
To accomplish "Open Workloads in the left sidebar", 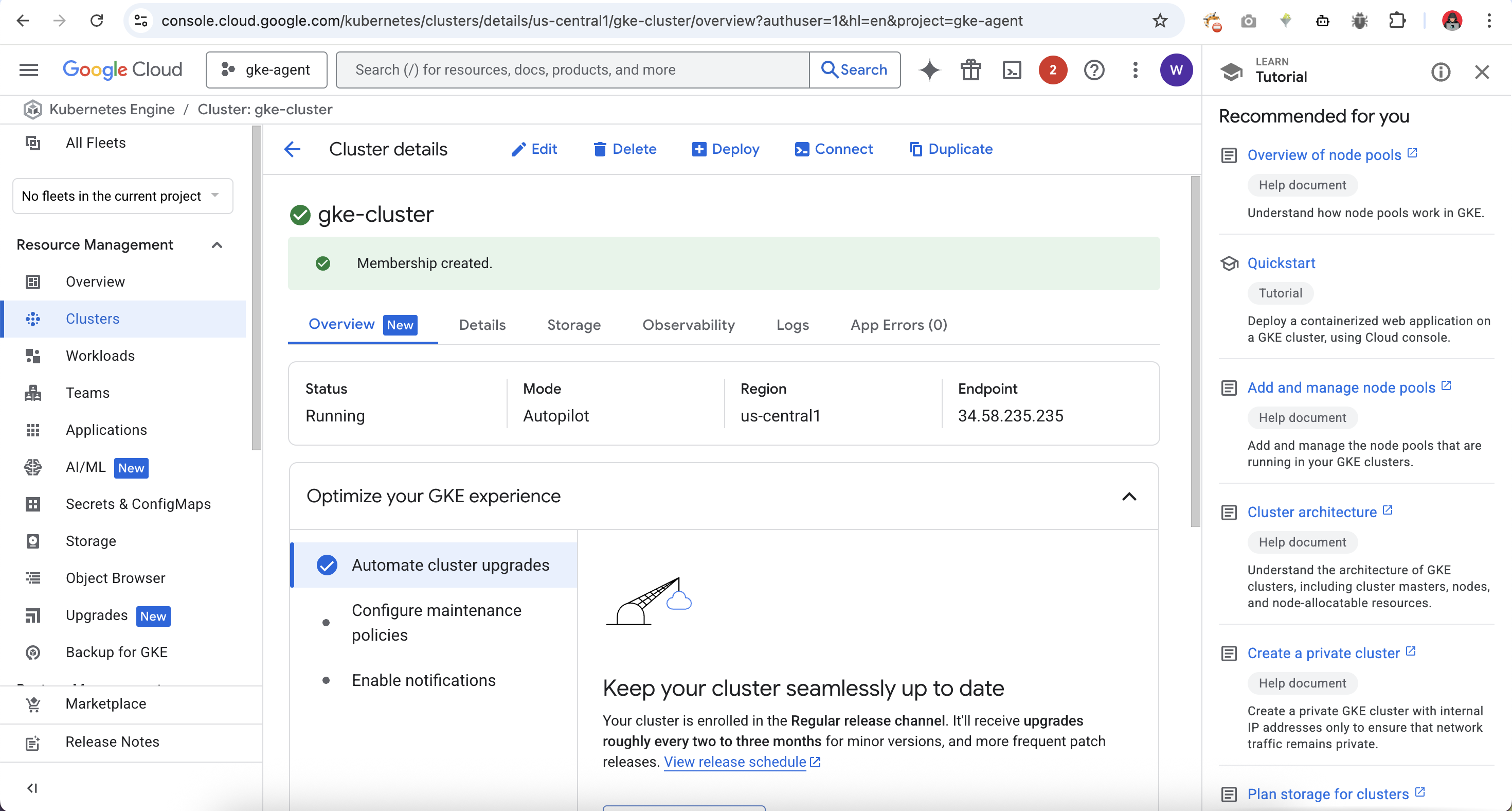I will (100, 356).
